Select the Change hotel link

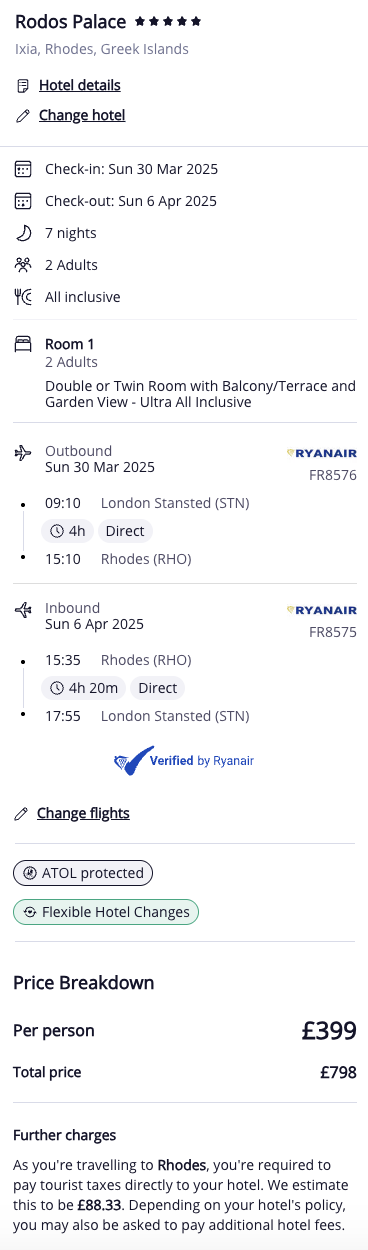point(82,115)
